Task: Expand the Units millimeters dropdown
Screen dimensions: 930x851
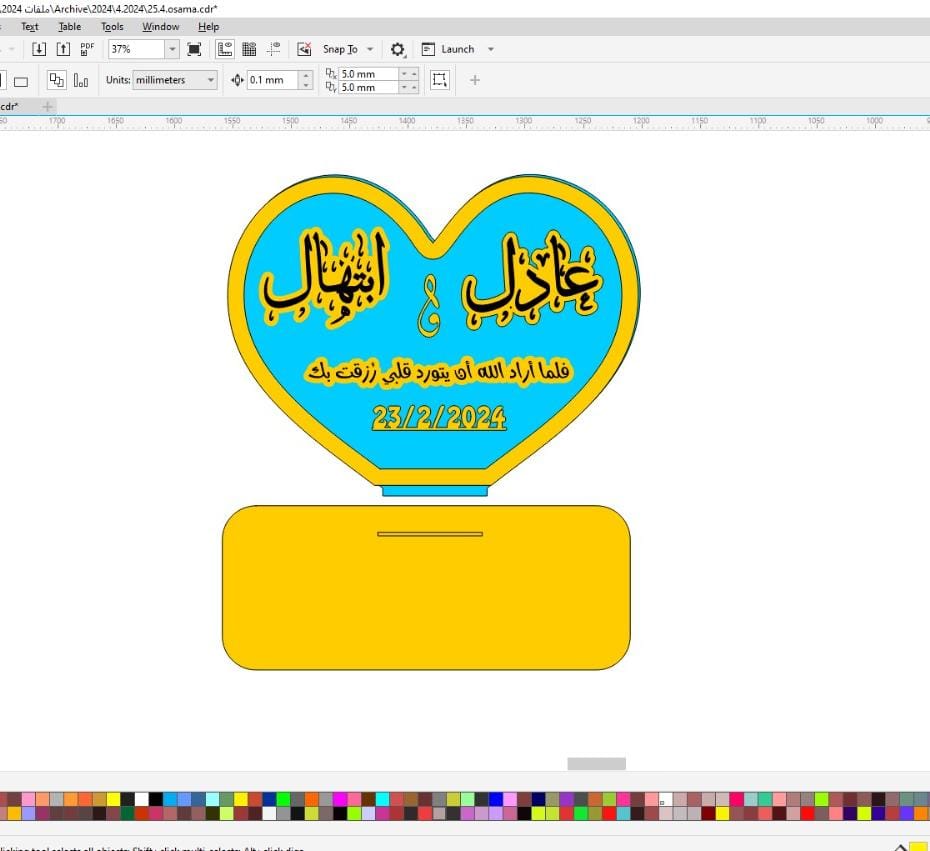Action: pyautogui.click(x=210, y=80)
